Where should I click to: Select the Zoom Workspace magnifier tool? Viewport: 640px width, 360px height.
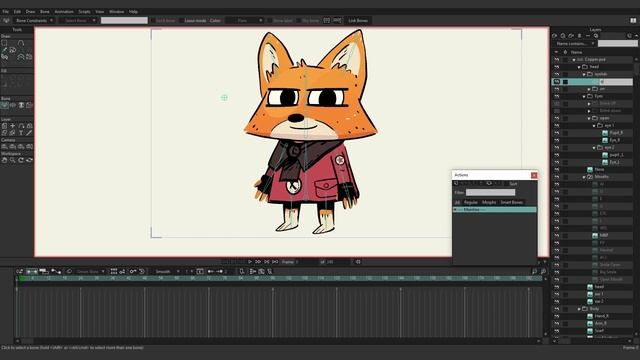point(13,160)
